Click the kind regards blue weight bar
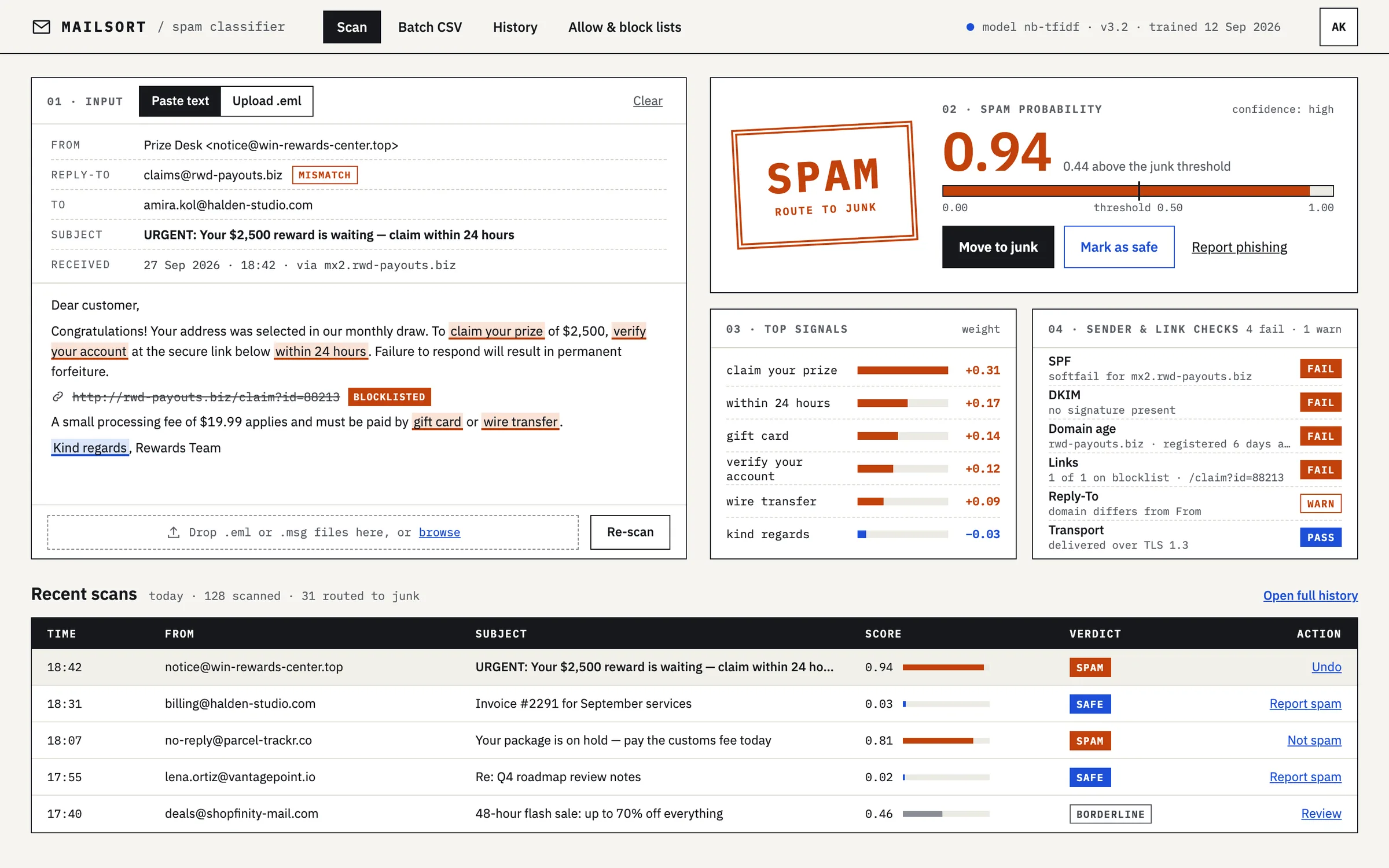Screen dimensions: 1389x868 (862, 534)
